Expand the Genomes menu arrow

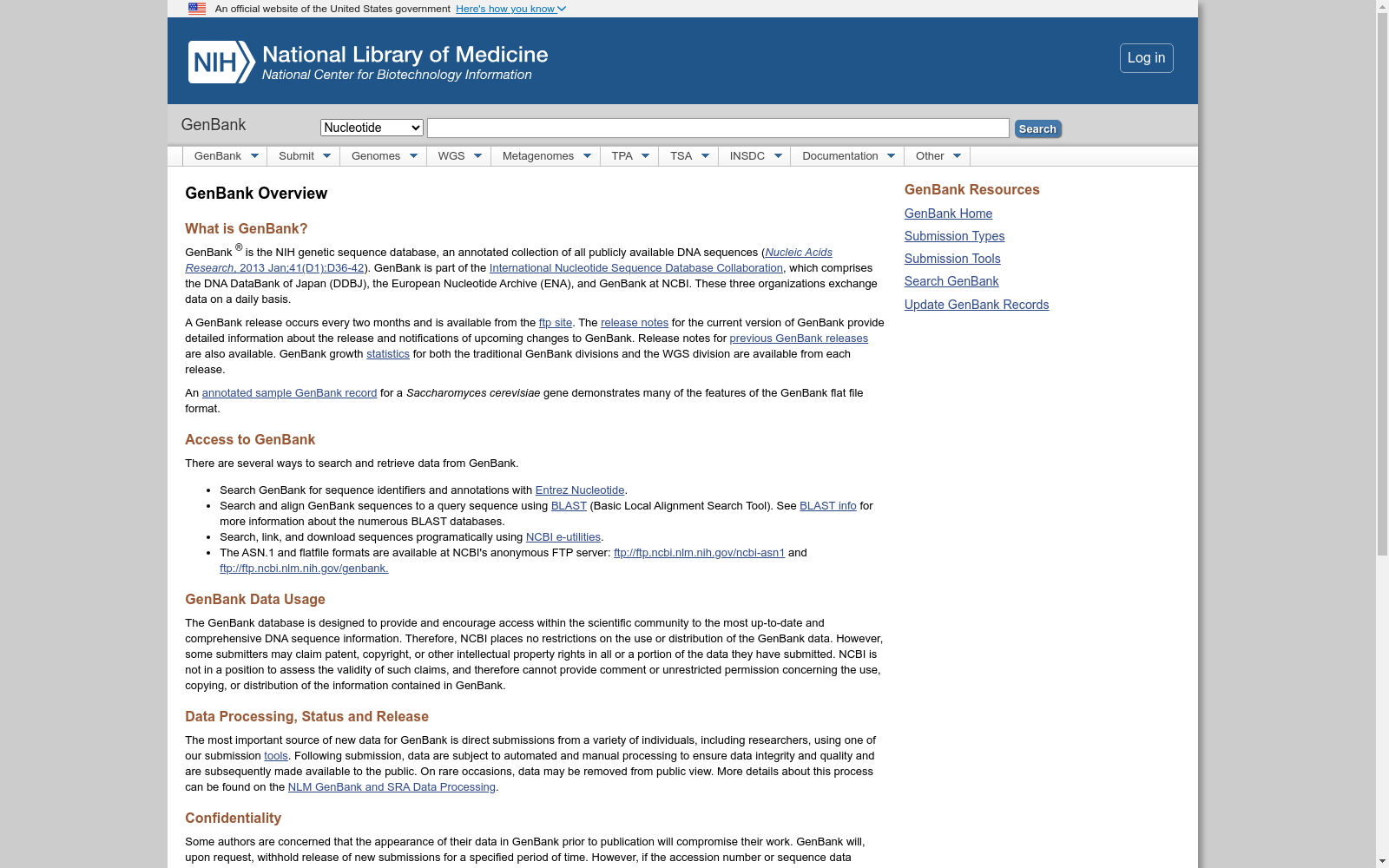(x=413, y=156)
